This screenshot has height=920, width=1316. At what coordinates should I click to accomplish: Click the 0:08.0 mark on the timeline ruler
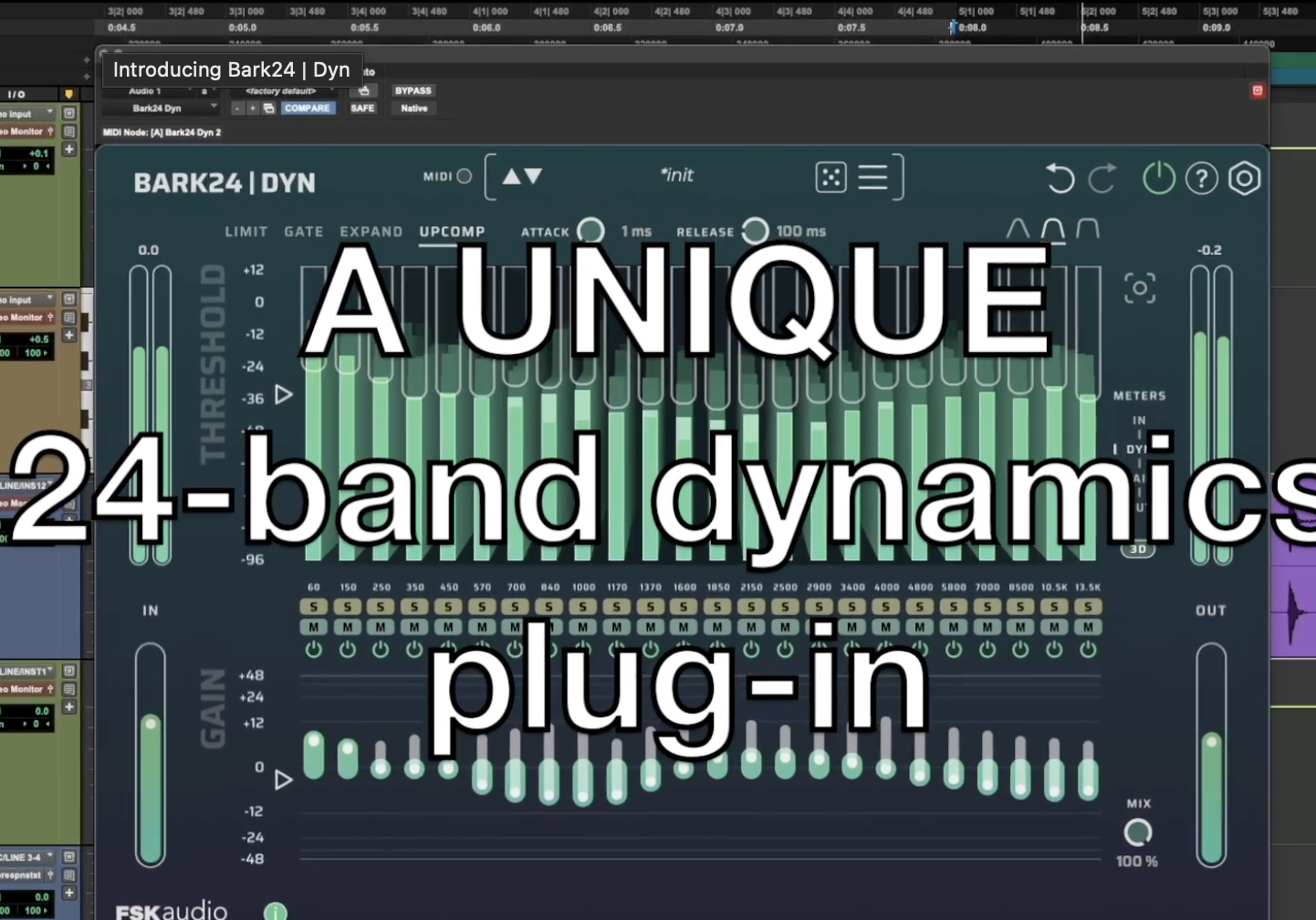[x=972, y=27]
